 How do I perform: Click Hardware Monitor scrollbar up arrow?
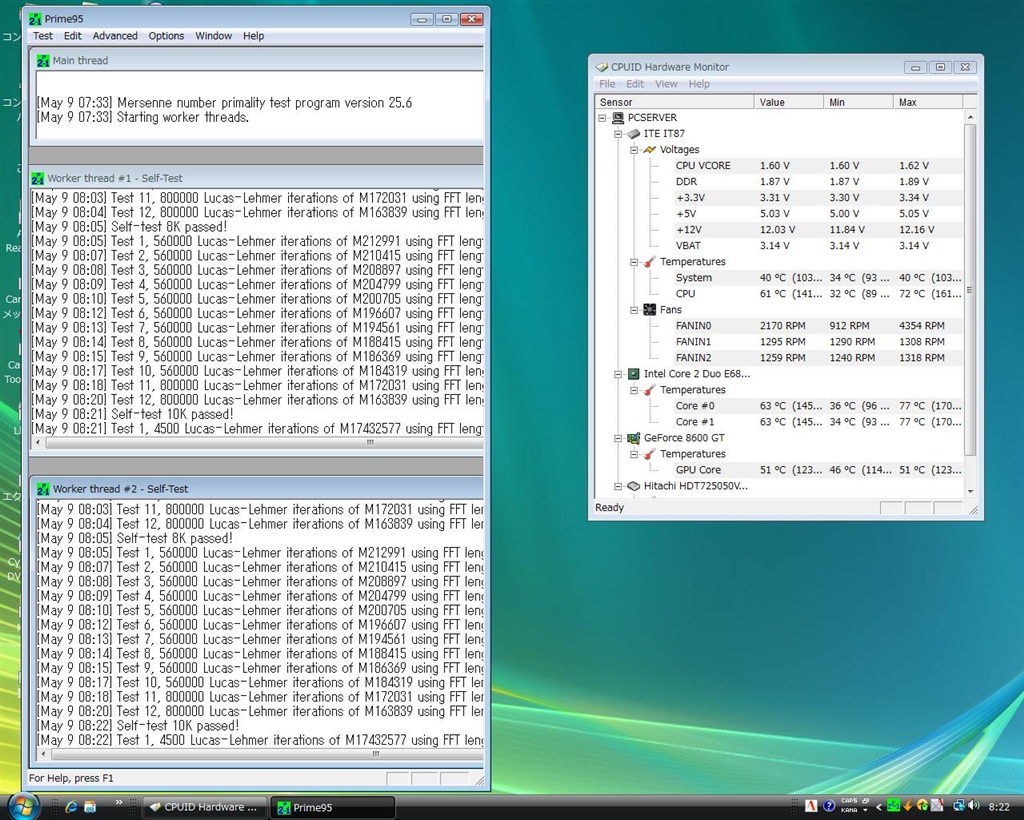970,117
